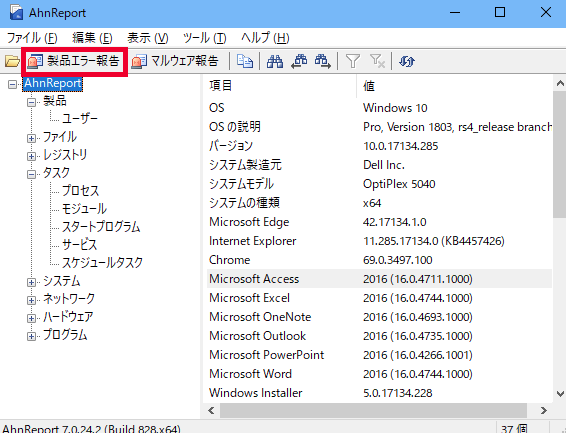This screenshot has height=433, width=566.
Task: Select the AhnReport root tree item
Action: [x=53, y=84]
